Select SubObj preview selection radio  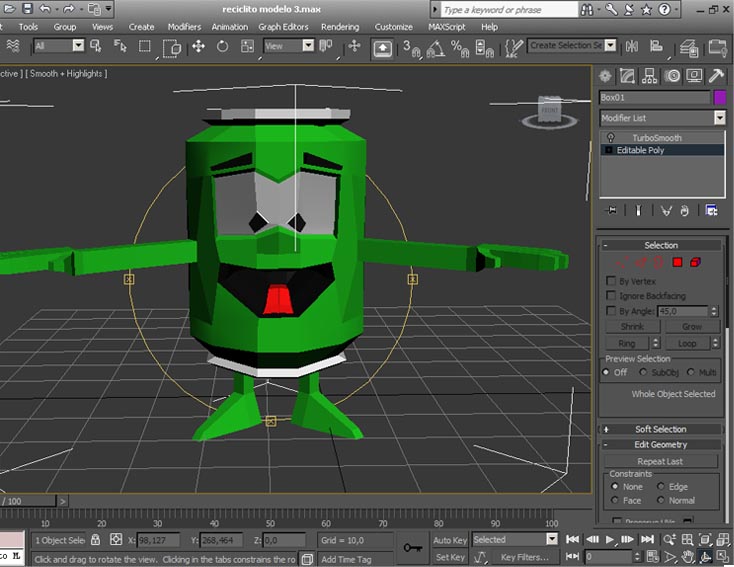[643, 372]
